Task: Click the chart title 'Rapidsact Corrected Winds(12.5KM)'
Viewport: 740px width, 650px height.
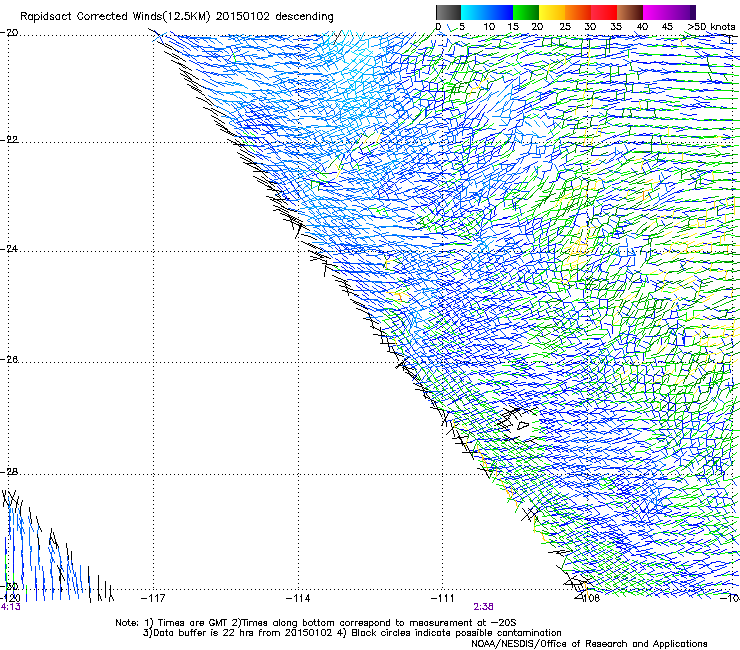Action: (x=115, y=17)
